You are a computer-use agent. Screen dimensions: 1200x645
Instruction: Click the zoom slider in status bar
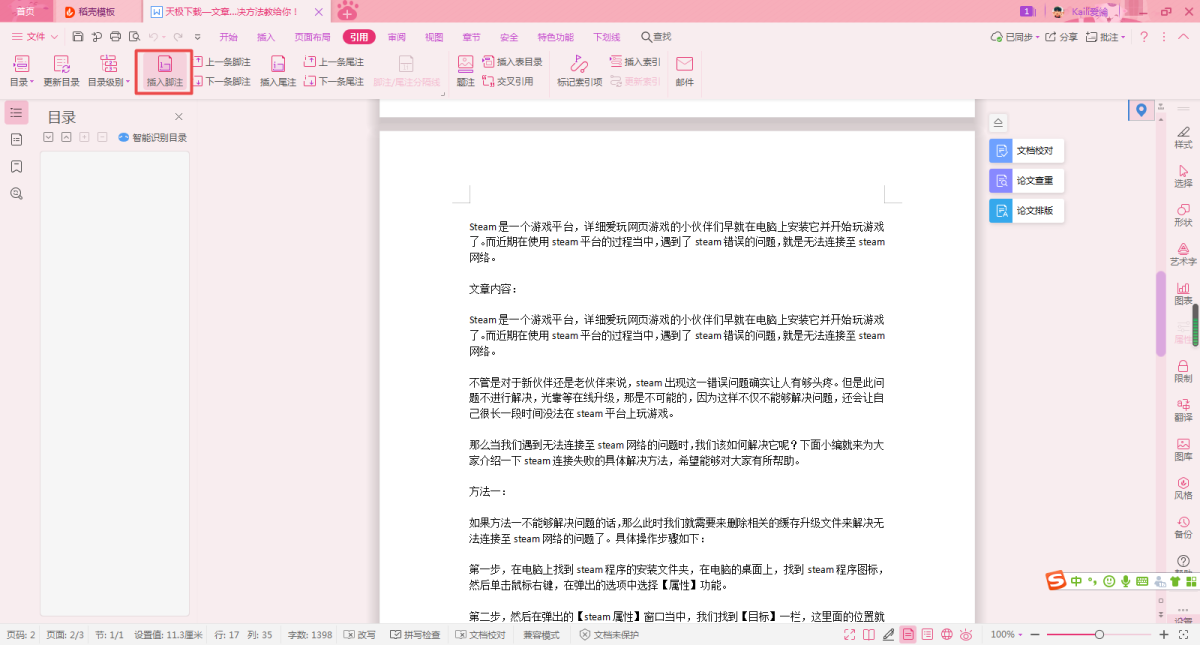(x=1099, y=635)
